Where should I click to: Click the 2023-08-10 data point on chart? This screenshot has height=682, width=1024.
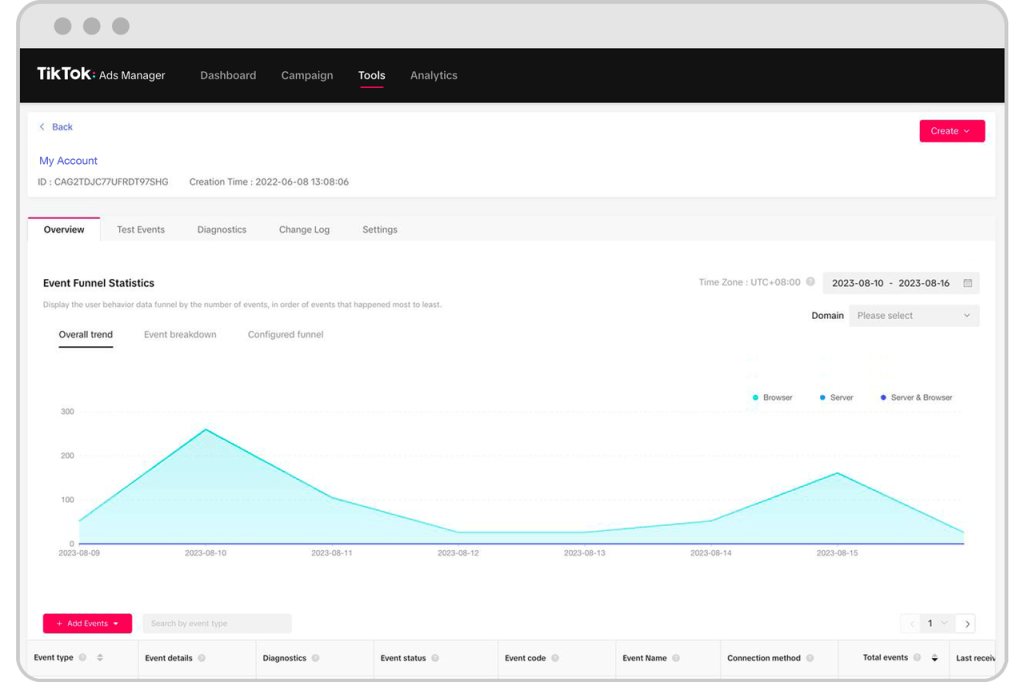206,430
